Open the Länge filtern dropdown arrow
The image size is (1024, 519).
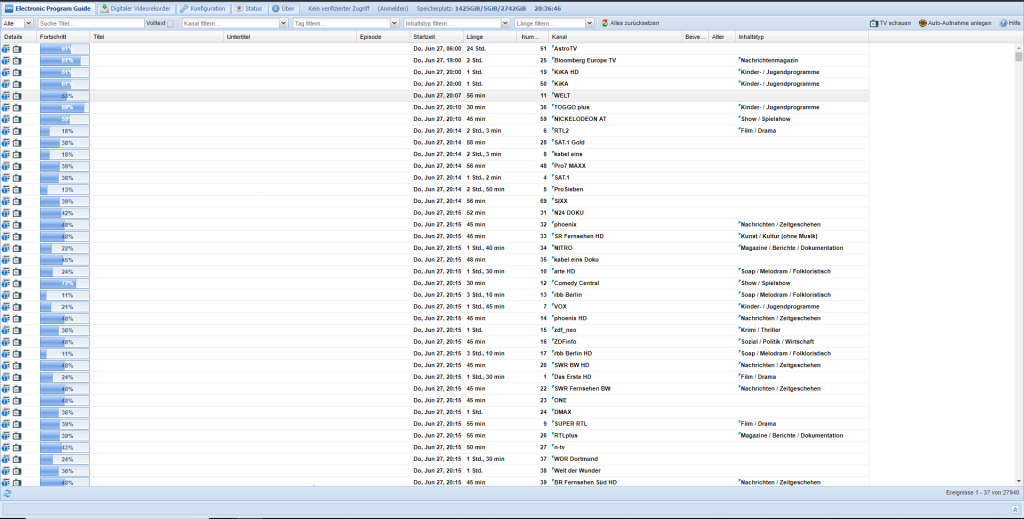click(x=590, y=23)
